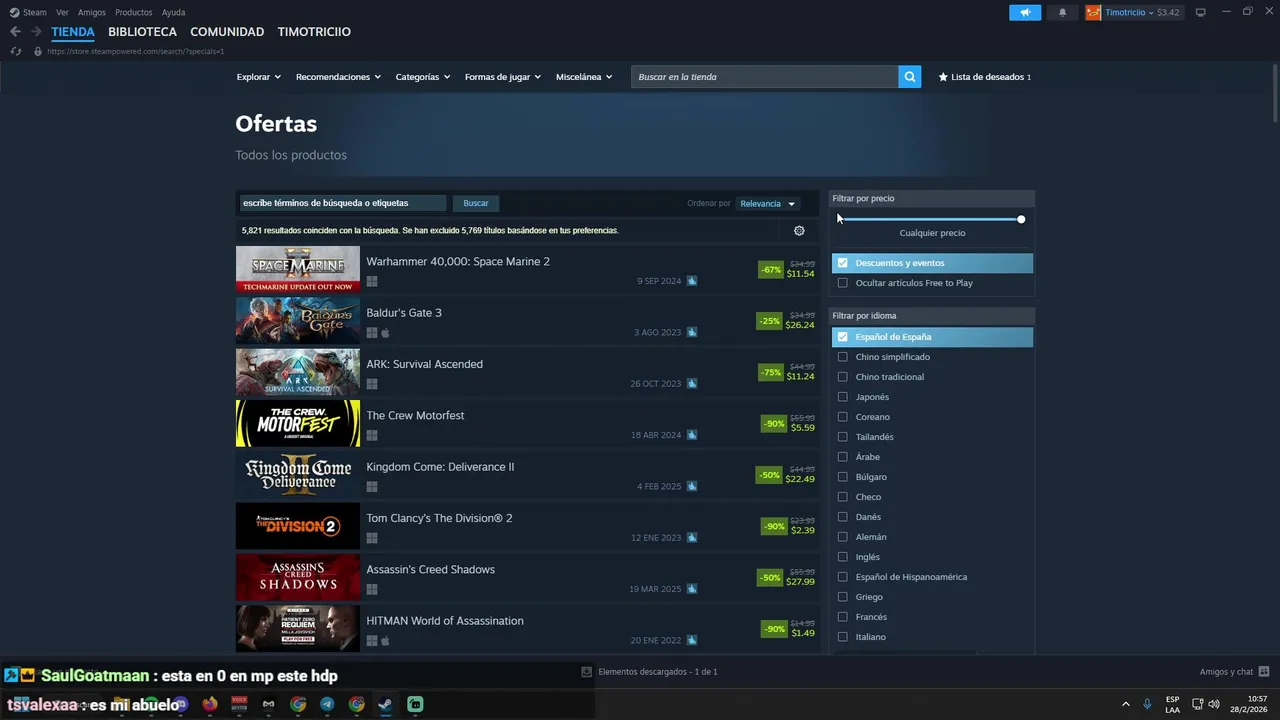Open the Steam announcements megaphone button

click(x=1025, y=12)
